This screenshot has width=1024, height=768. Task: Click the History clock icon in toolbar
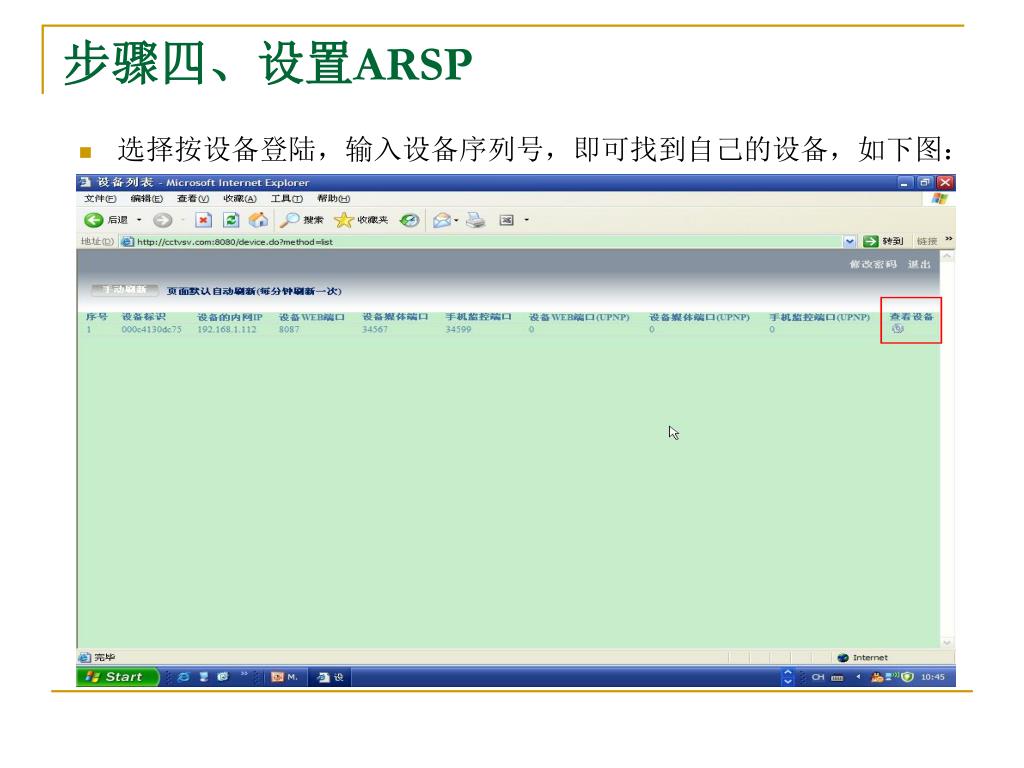[x=409, y=220]
